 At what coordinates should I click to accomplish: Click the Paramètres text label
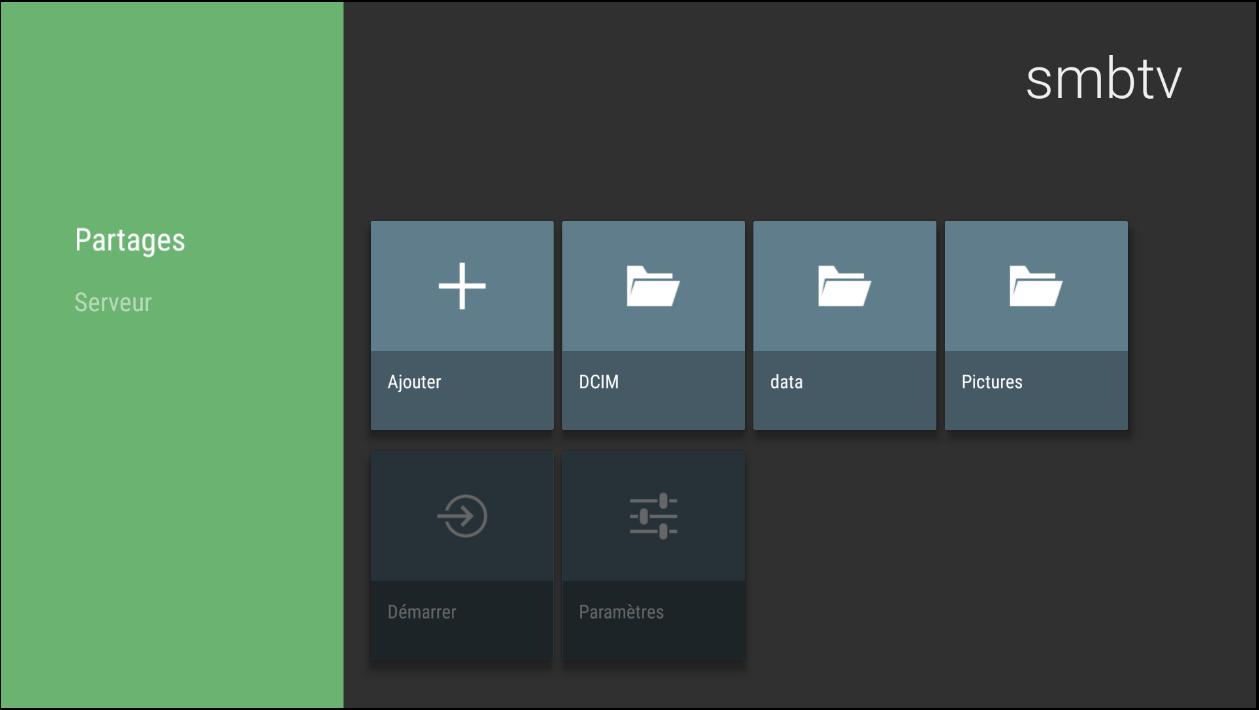(x=621, y=612)
